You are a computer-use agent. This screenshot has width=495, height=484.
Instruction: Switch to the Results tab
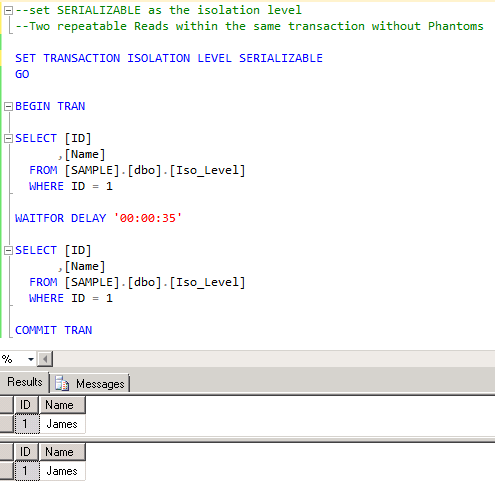point(25,382)
